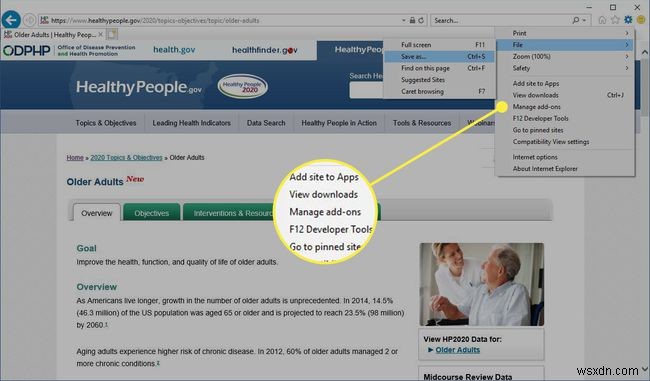Open Data Search nav item

click(266, 123)
